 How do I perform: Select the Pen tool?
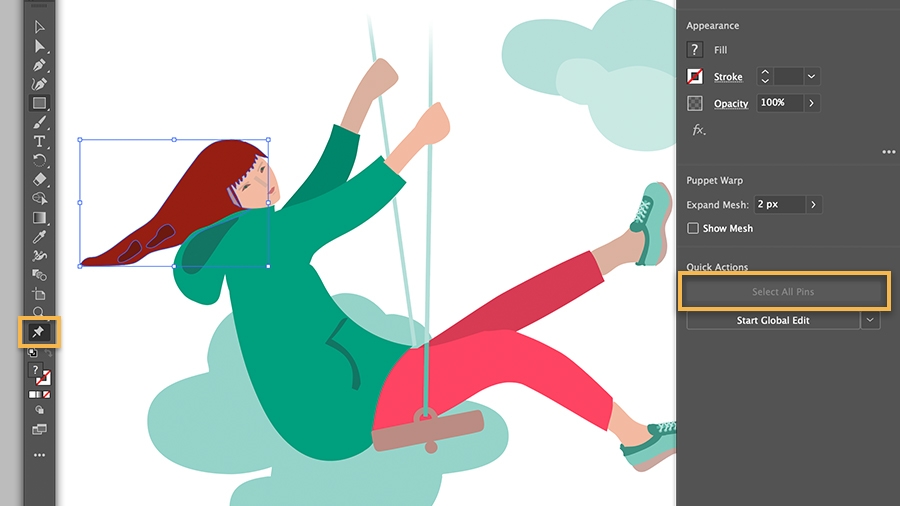click(x=39, y=65)
